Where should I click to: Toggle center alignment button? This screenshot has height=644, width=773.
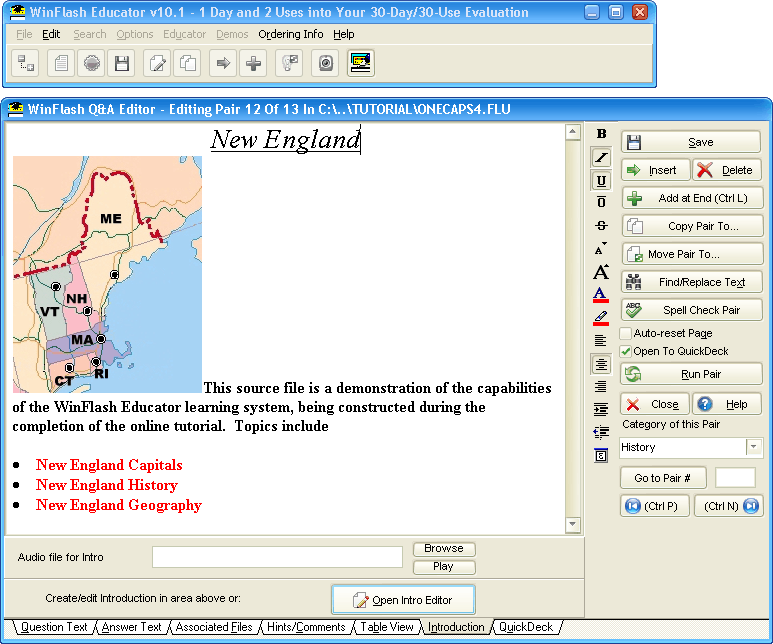(x=601, y=364)
